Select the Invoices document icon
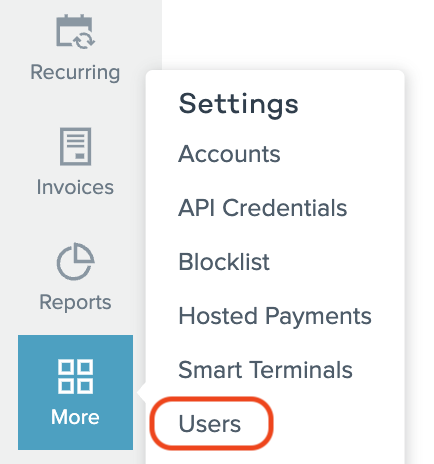Viewport: 434px width, 464px height. 75,146
